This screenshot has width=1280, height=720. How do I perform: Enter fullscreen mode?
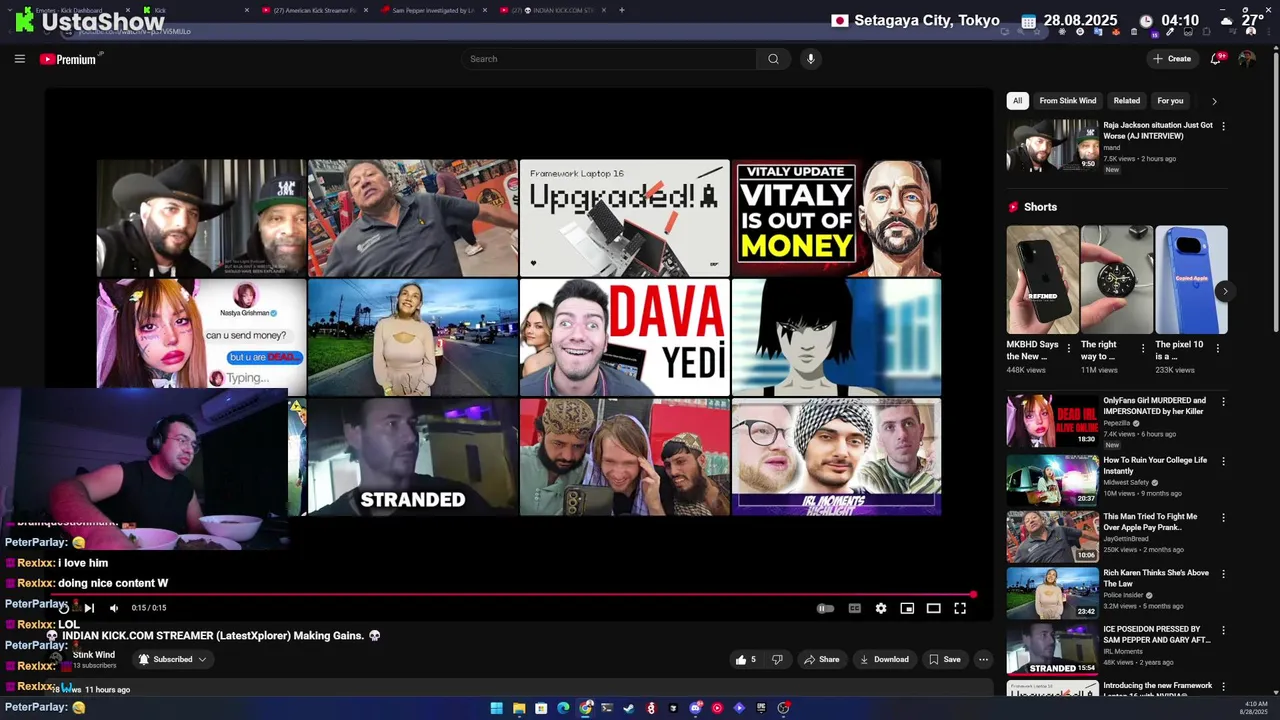(960, 608)
